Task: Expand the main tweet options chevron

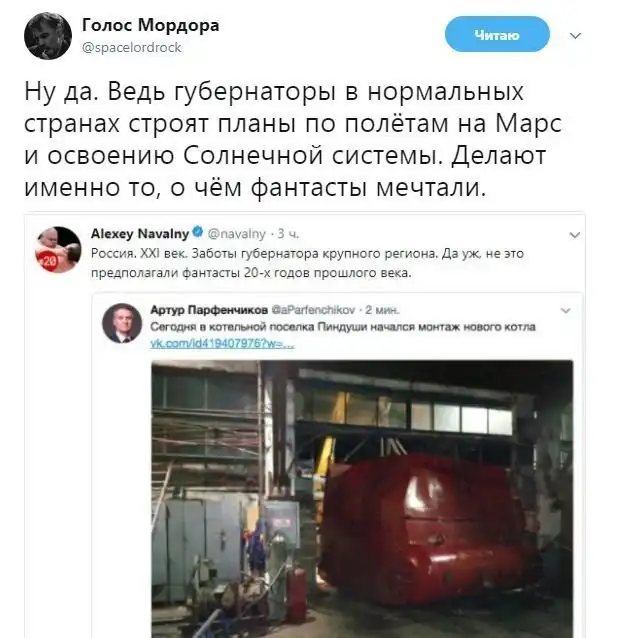Action: coord(575,36)
